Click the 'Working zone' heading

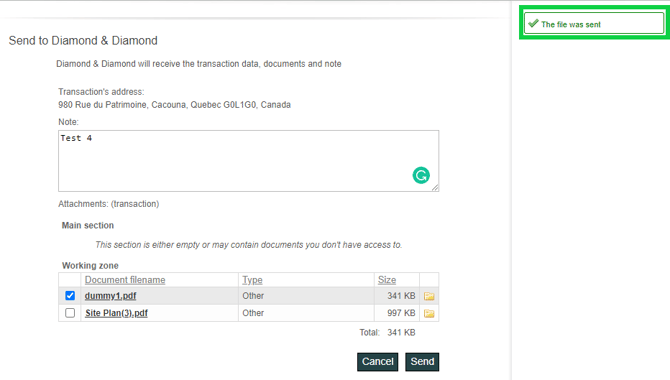click(90, 265)
